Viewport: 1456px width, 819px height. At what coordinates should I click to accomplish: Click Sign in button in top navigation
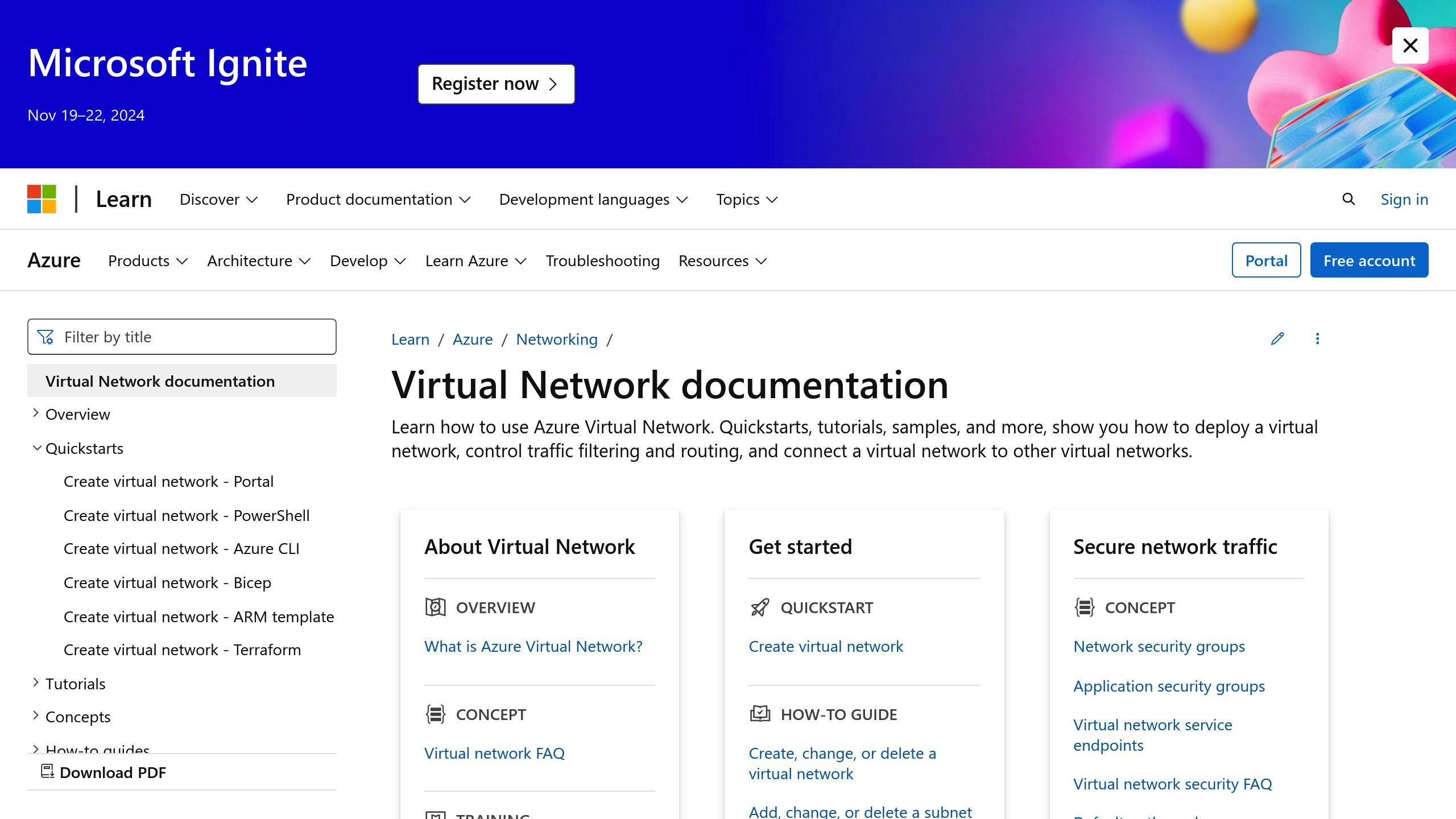click(x=1404, y=199)
